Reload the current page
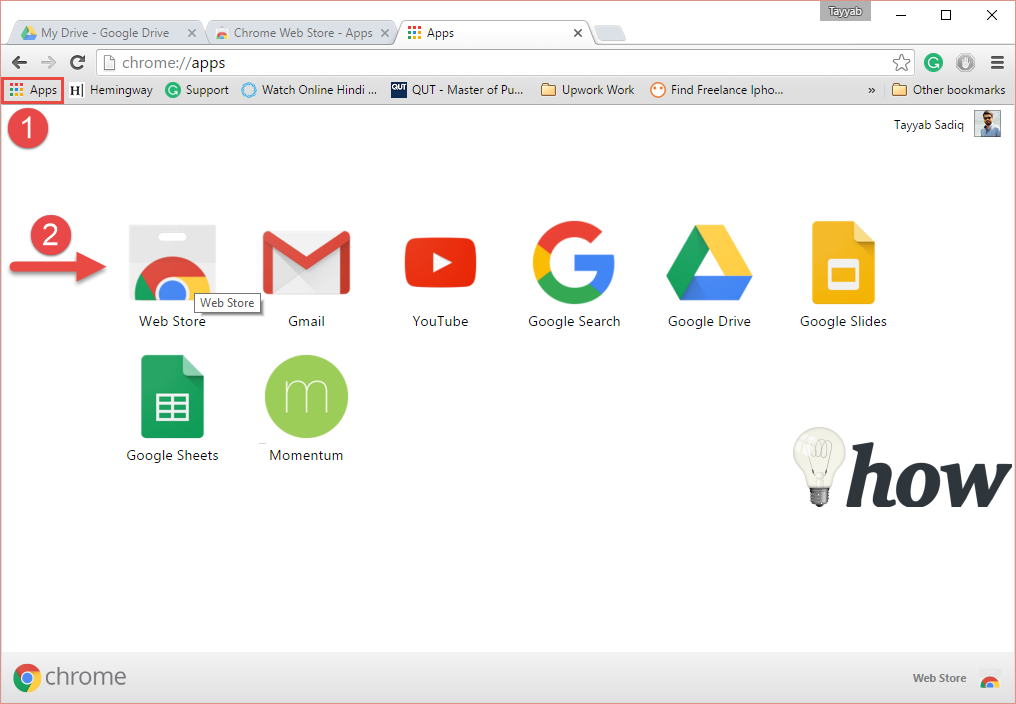This screenshot has width=1016, height=704. 78,63
